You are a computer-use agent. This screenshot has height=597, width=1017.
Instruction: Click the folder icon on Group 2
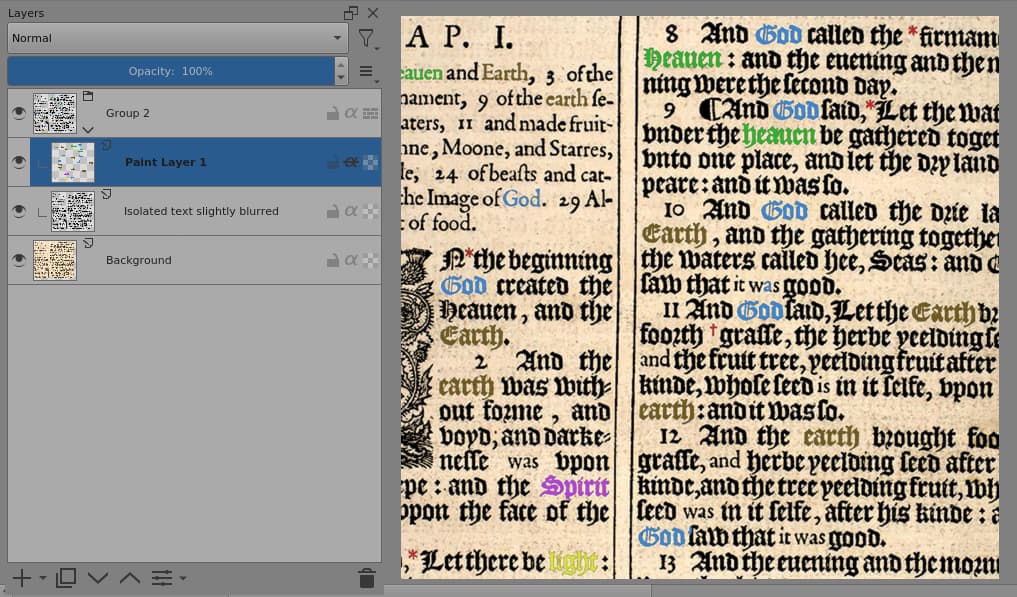pos(88,96)
